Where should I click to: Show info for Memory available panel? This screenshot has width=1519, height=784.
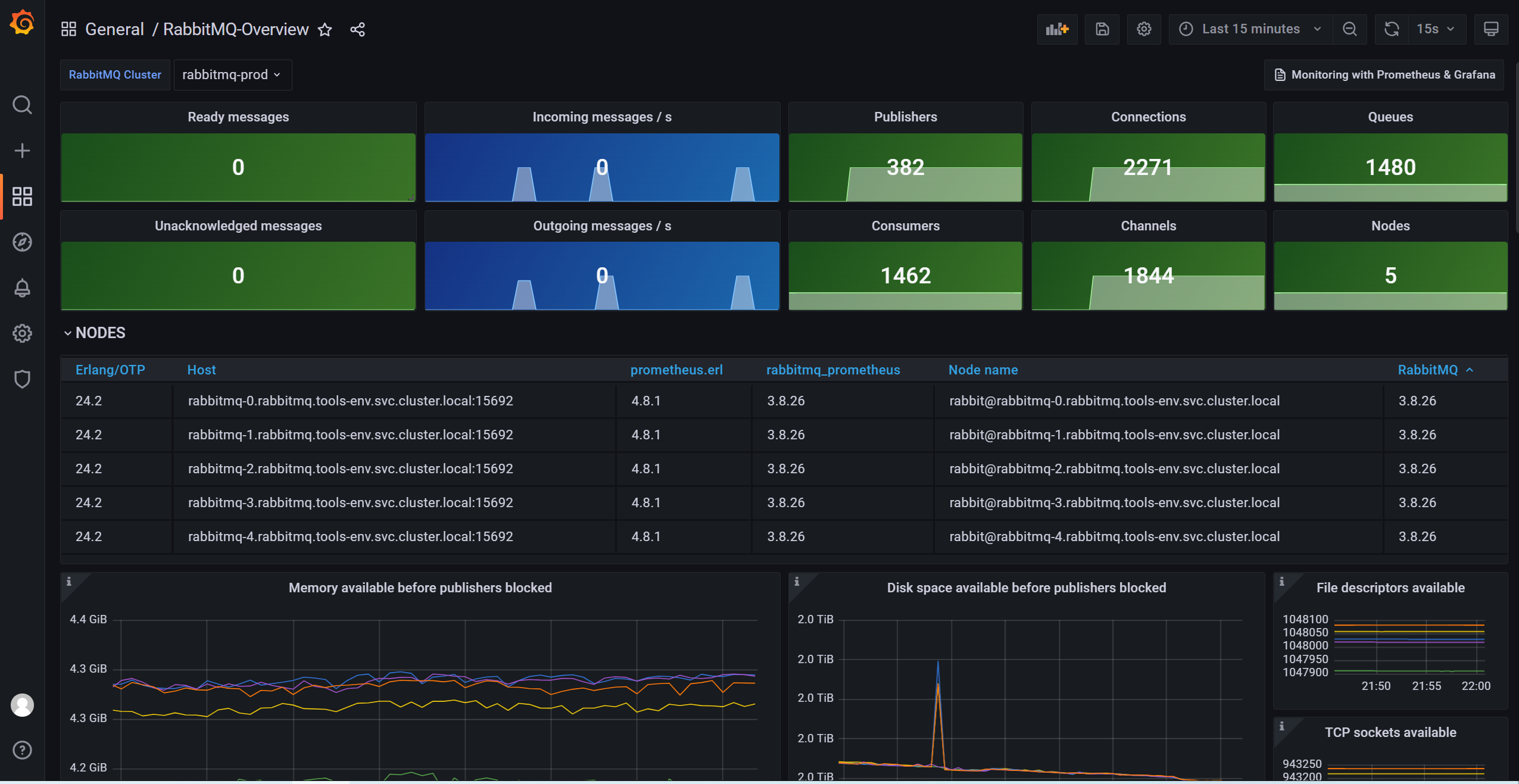69,581
